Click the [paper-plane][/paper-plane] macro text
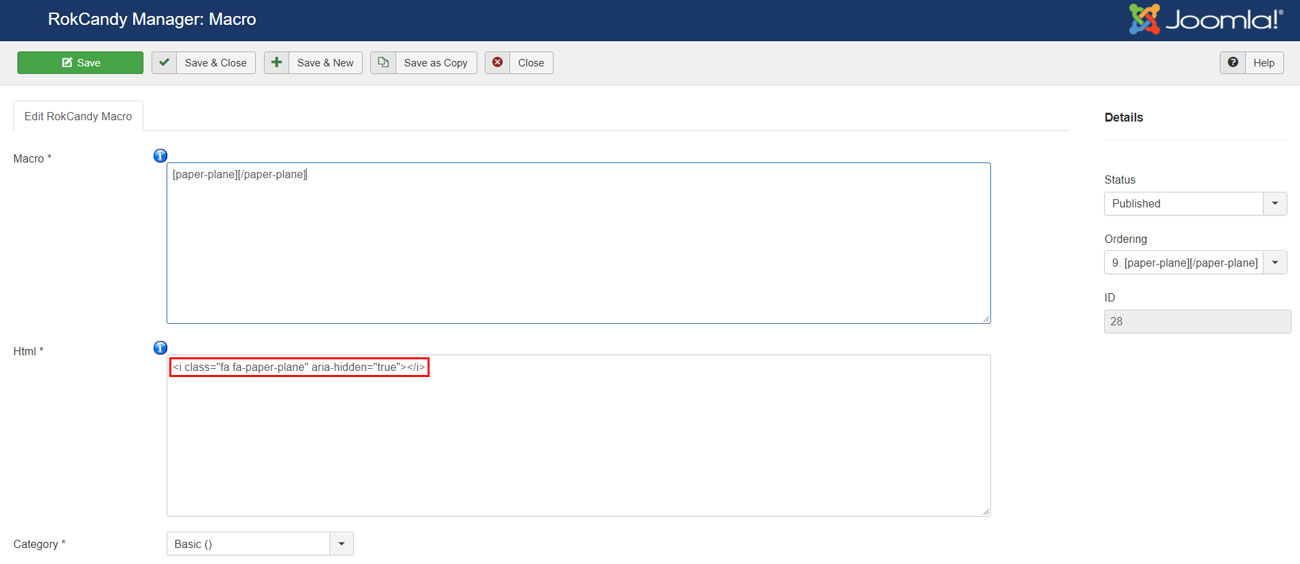This screenshot has width=1300, height=564. click(x=239, y=174)
